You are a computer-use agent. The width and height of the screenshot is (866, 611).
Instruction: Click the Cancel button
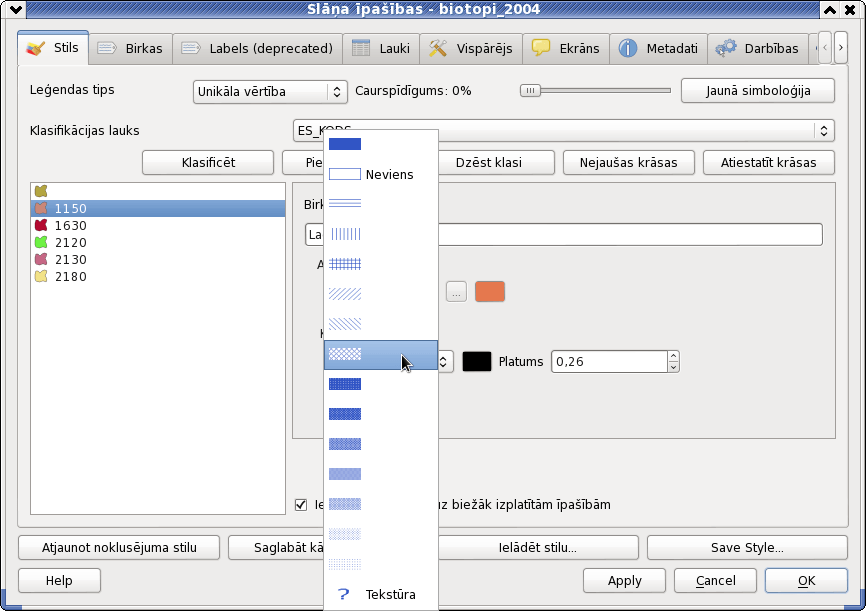pyautogui.click(x=715, y=581)
